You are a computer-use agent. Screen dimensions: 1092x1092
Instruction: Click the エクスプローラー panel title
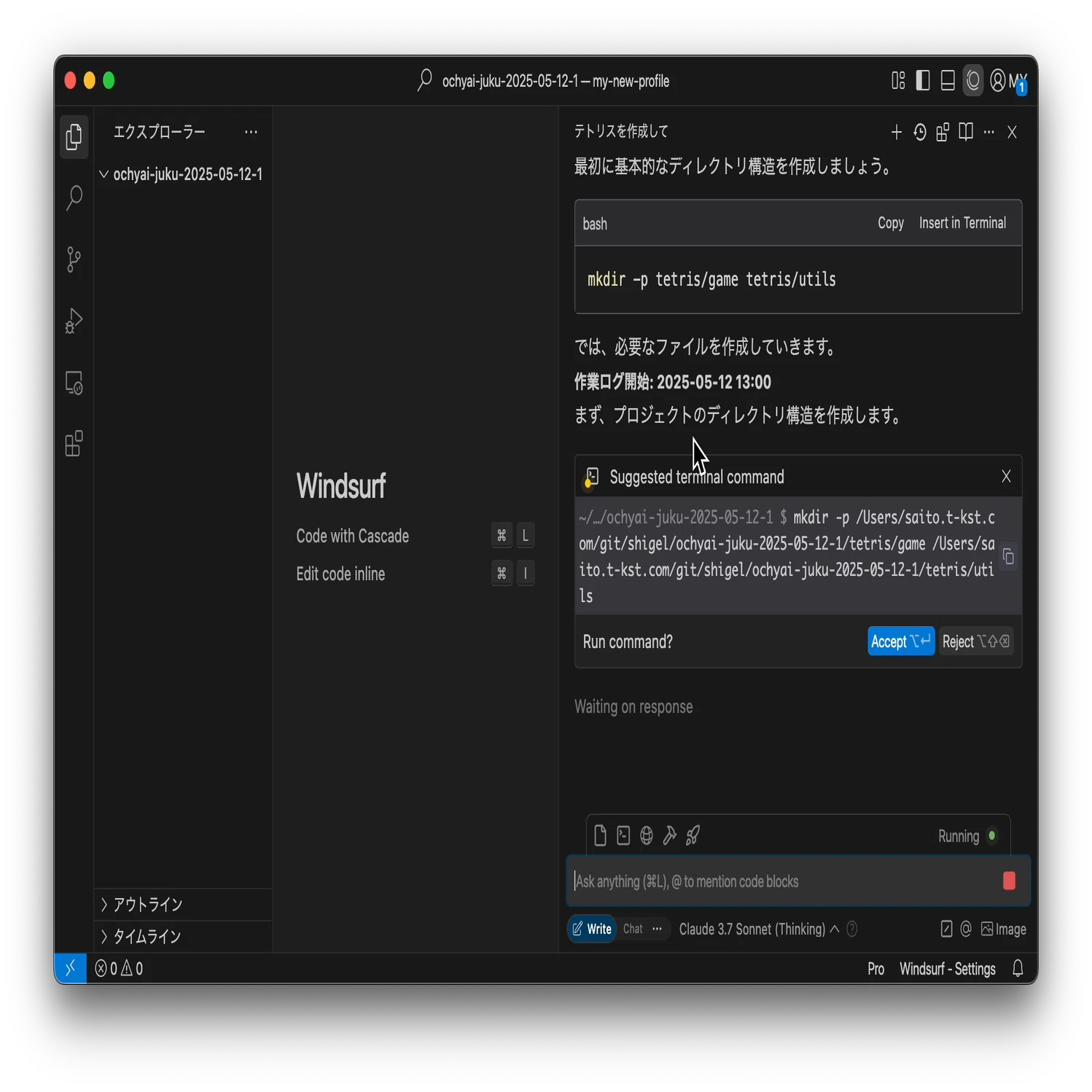pos(159,132)
